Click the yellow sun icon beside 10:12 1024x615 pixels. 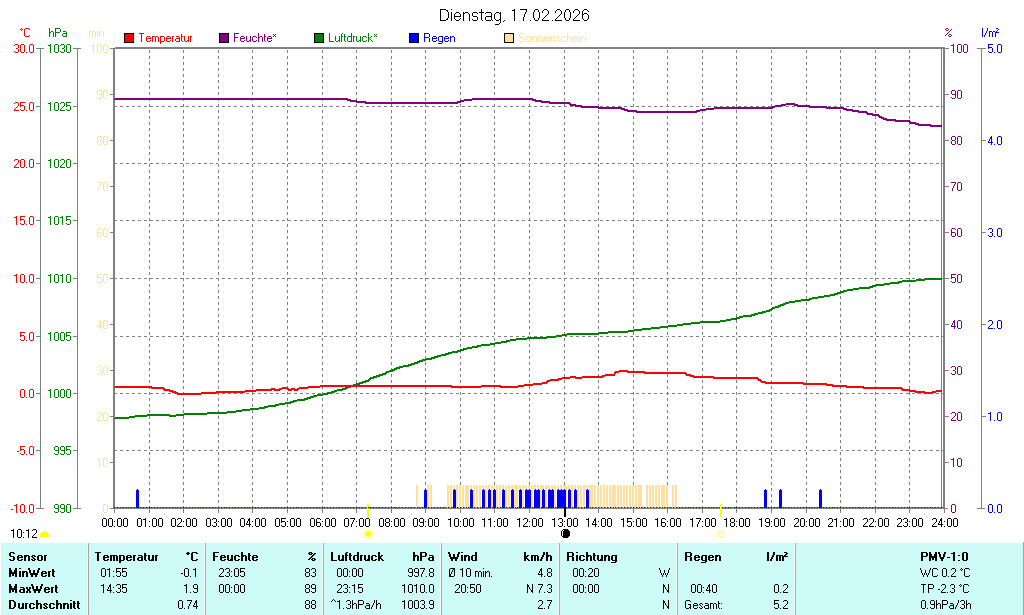coord(45,535)
